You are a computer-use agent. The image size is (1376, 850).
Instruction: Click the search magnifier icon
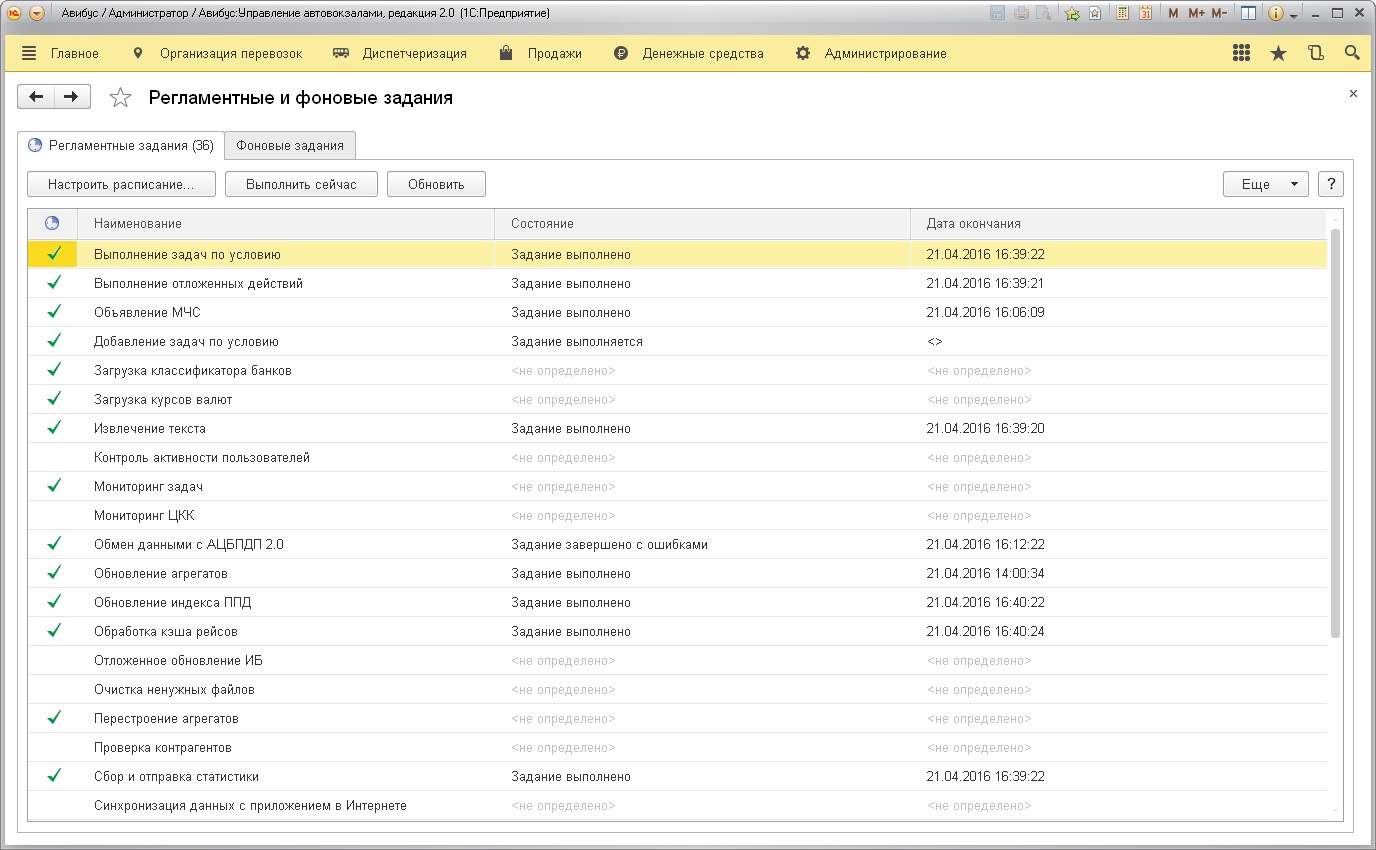1352,54
